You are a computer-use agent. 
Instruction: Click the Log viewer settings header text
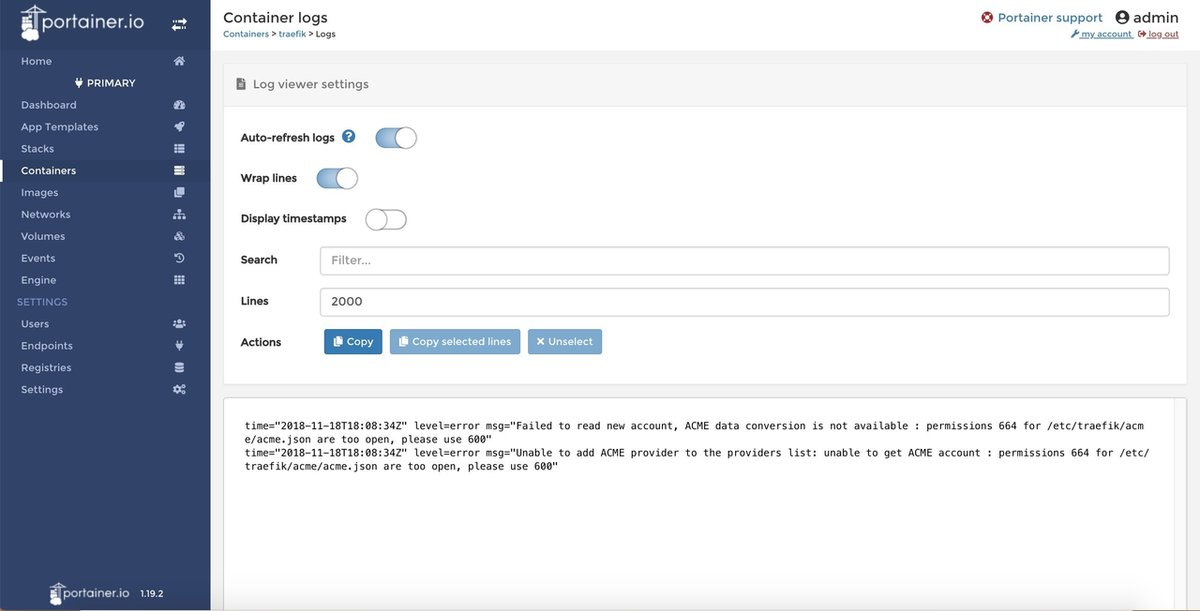pos(311,85)
